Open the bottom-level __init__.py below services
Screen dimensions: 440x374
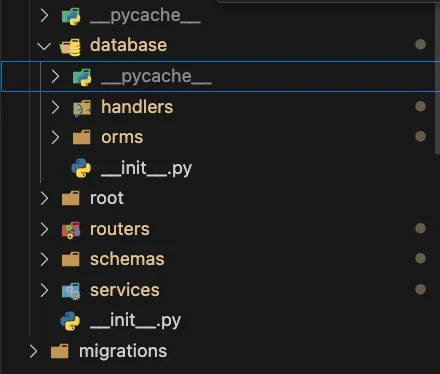tap(135, 321)
